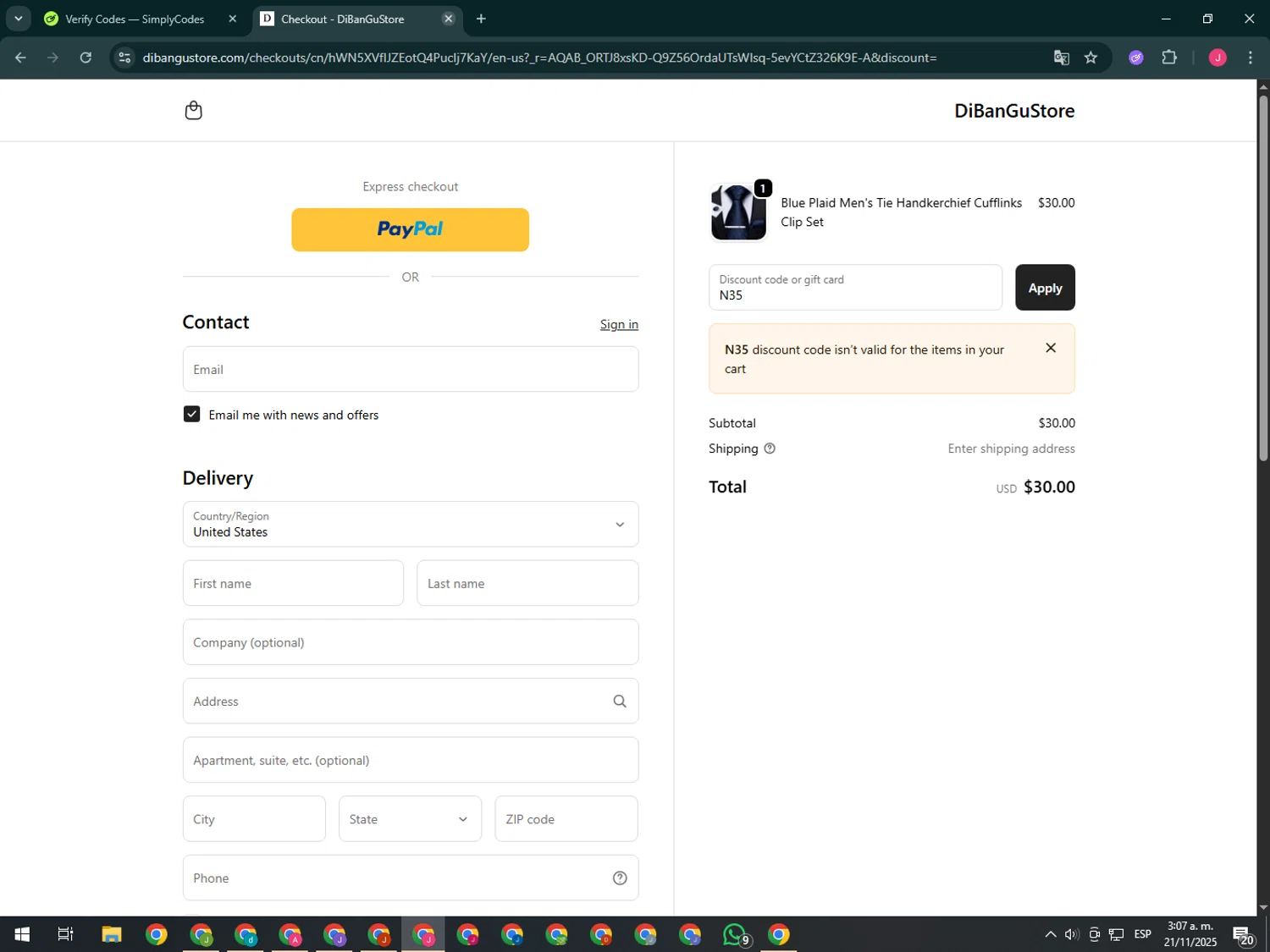Click the Apply discount button
Image resolution: width=1270 pixels, height=952 pixels.
click(1045, 287)
